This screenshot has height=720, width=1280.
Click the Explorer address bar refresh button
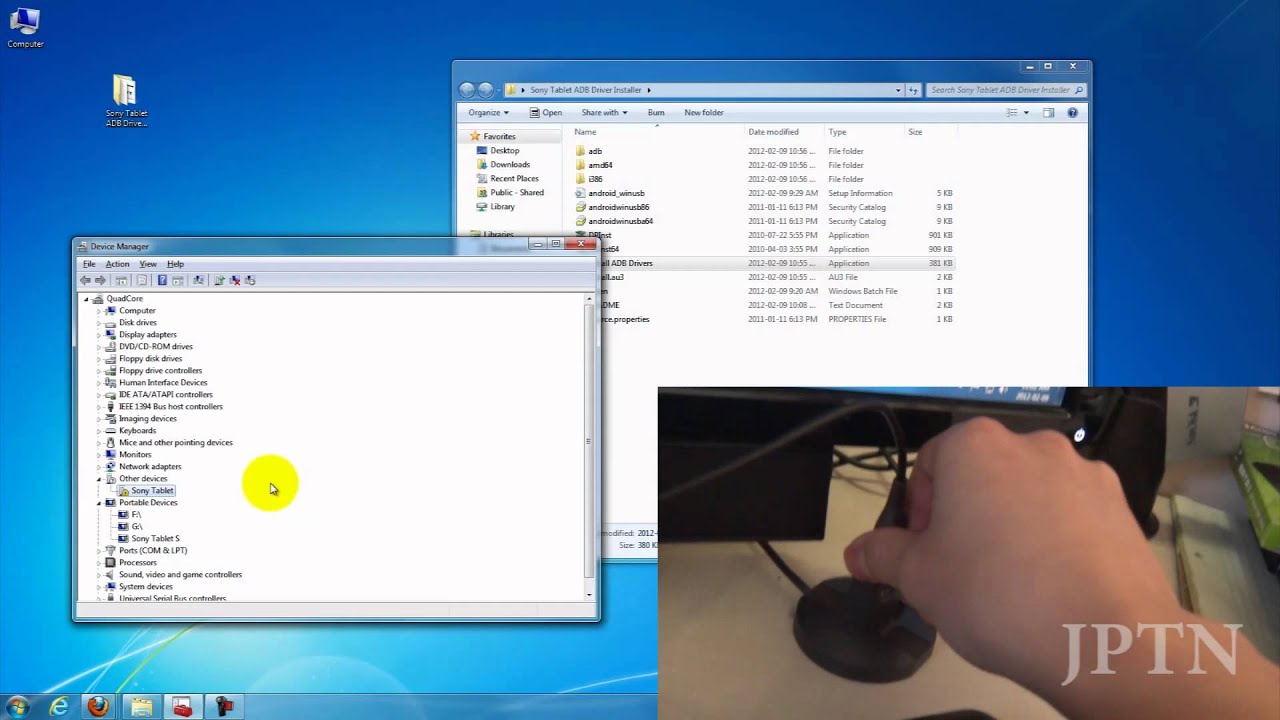click(913, 90)
